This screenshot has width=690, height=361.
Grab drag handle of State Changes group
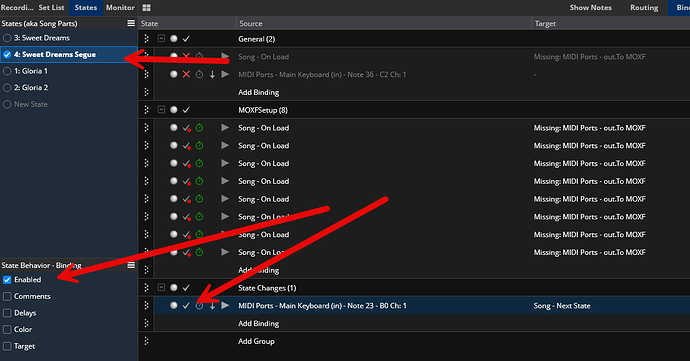(x=147, y=288)
